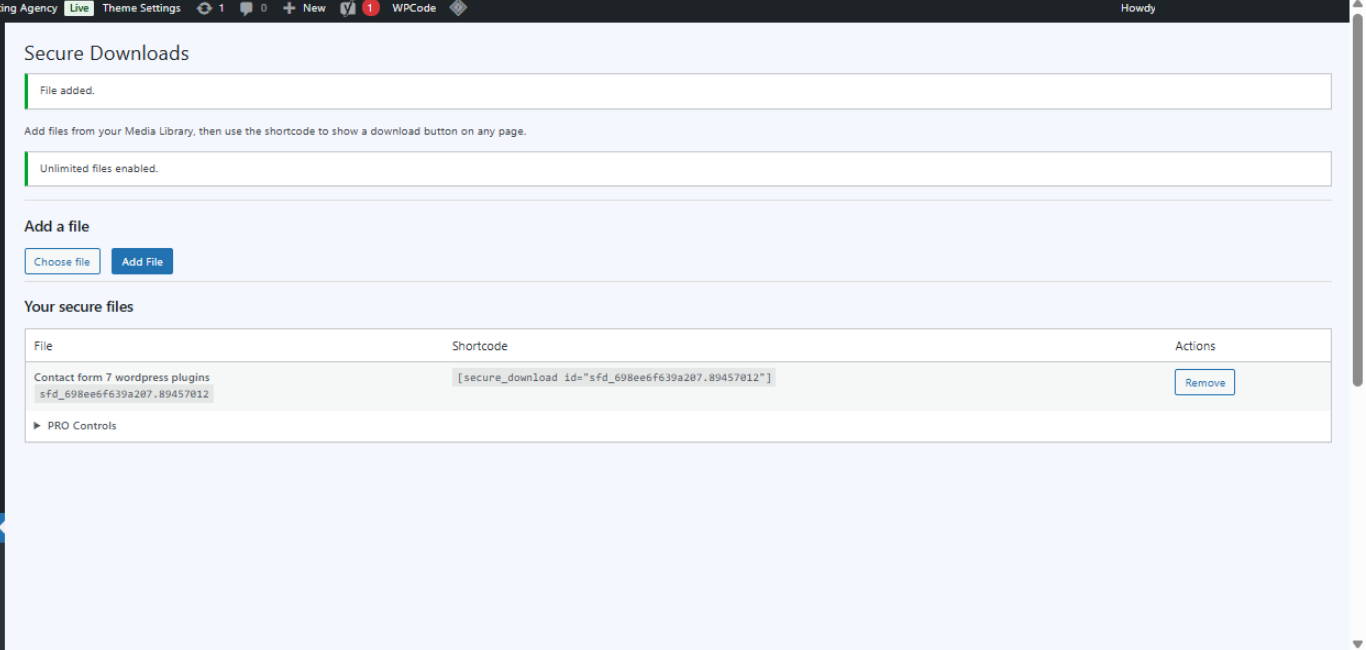The width and height of the screenshot is (1366, 650).
Task: Click the page vertical scrollbar thumb
Action: [x=1357, y=200]
